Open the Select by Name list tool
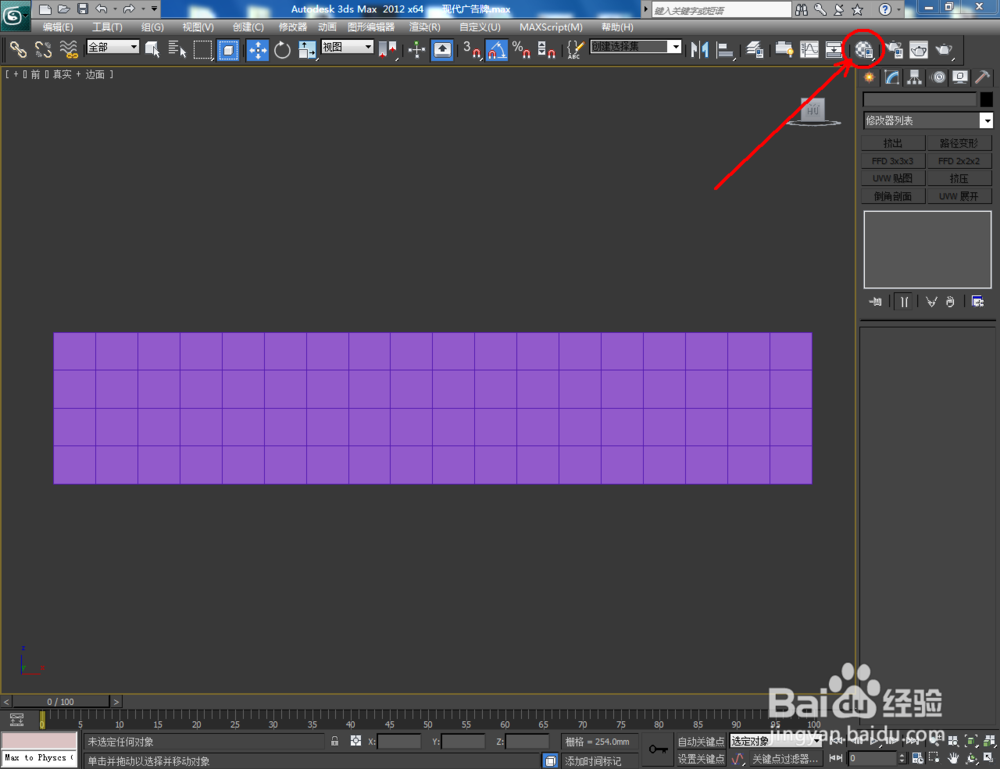This screenshot has height=769, width=1000. click(177, 50)
